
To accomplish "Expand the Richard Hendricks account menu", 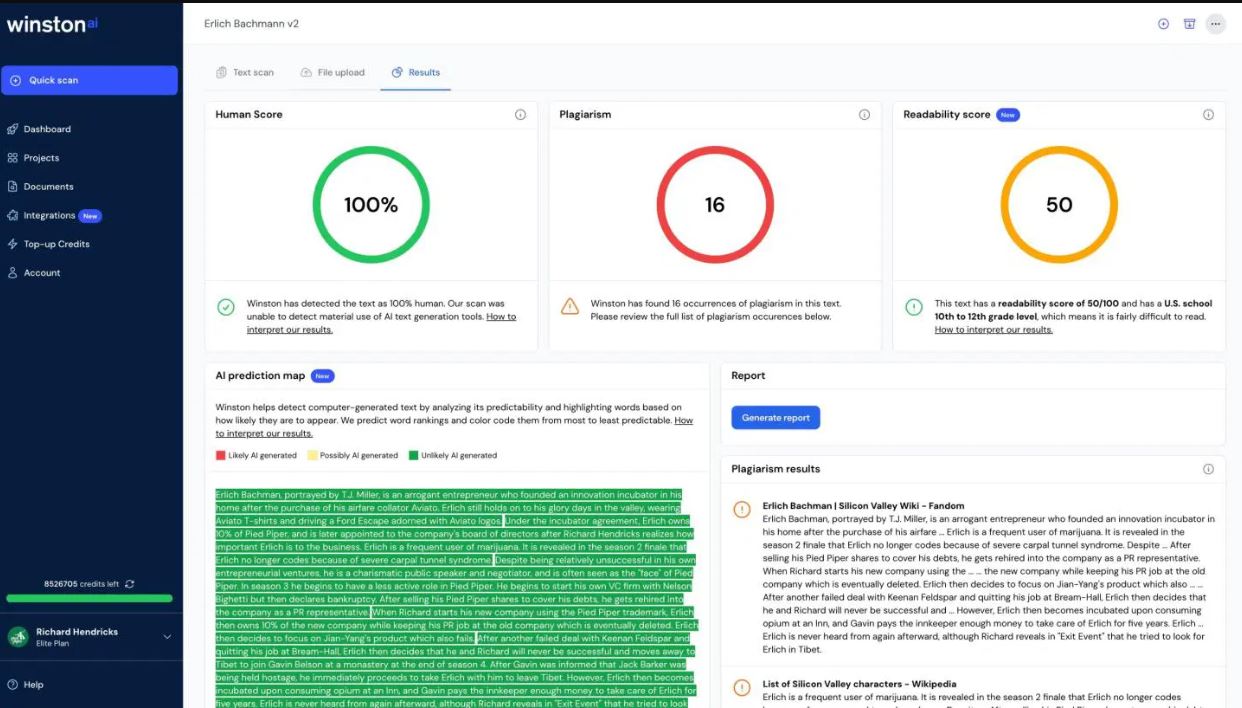I will [167, 637].
